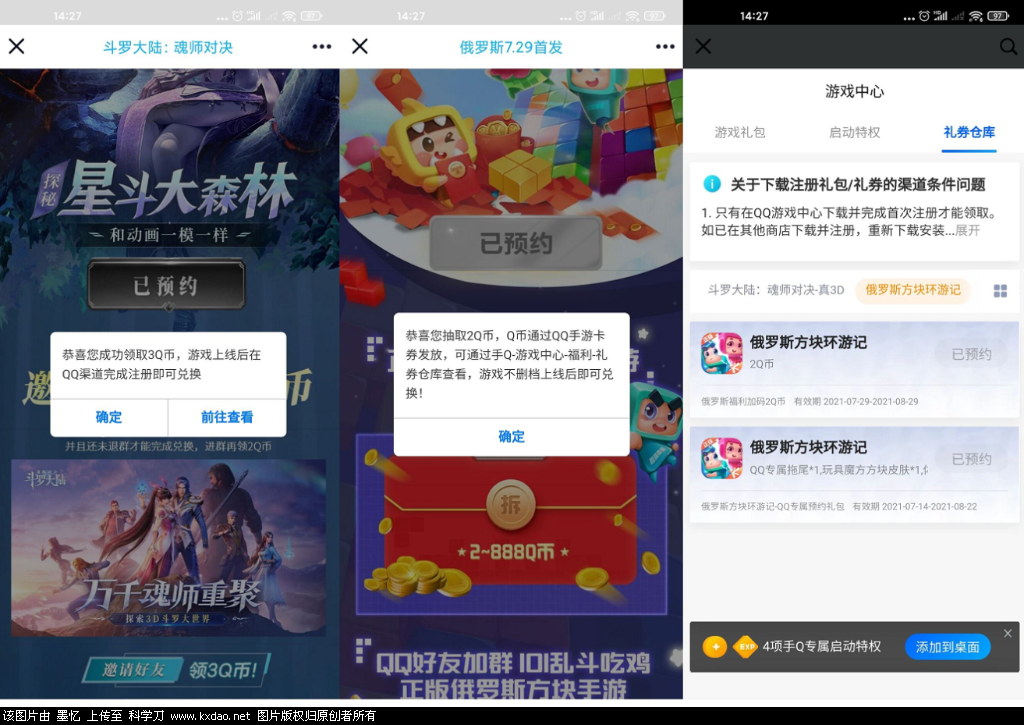
Task: Click 确定 in the 3Q币 dialog
Action: pyautogui.click(x=108, y=417)
